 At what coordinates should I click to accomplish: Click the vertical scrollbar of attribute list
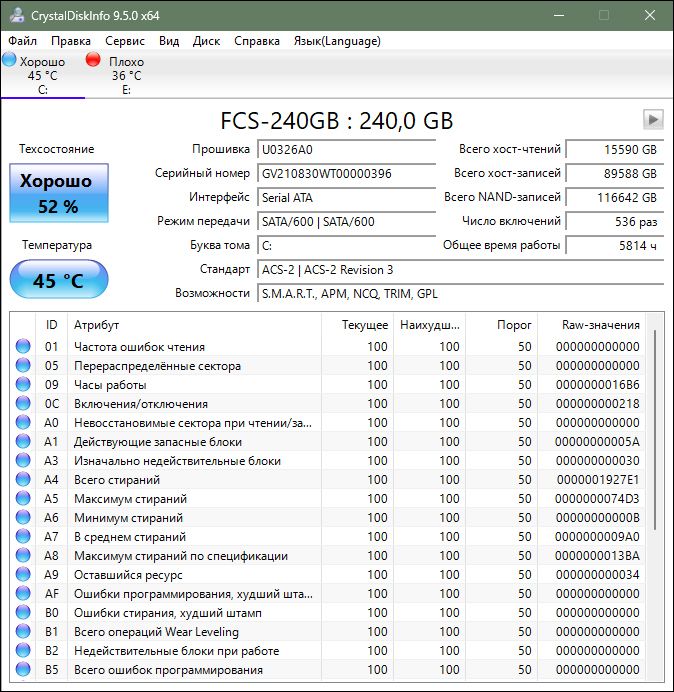click(655, 430)
